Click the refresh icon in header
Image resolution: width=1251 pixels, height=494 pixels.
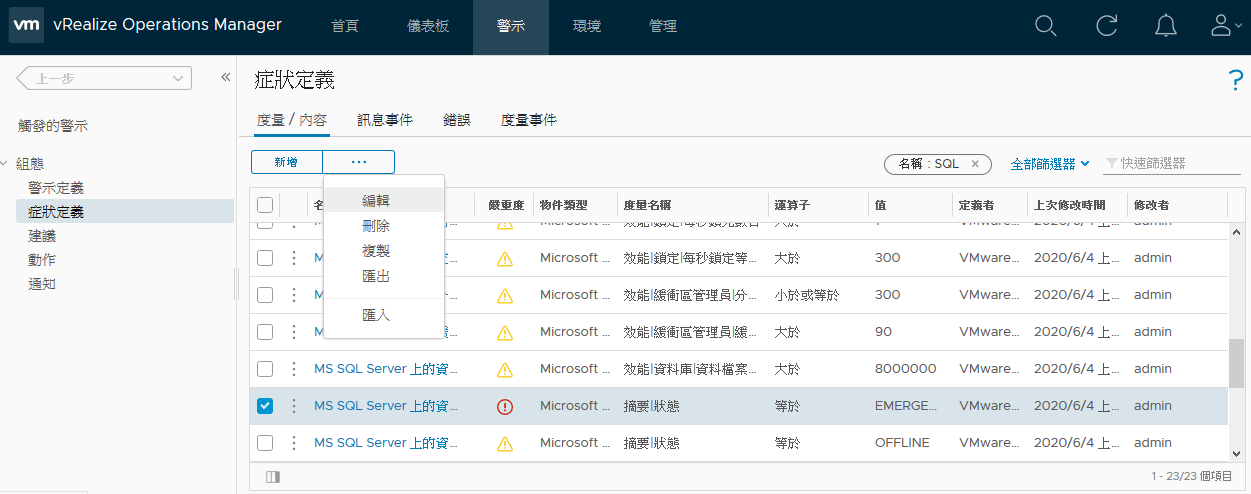(x=1106, y=27)
